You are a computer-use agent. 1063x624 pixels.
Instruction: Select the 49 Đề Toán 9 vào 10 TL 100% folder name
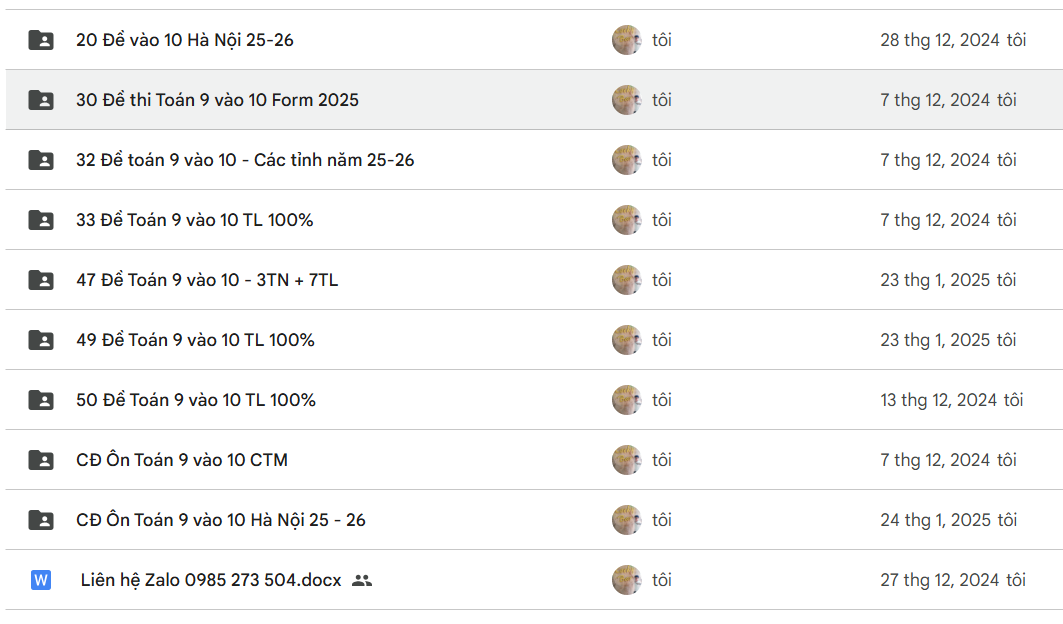click(195, 340)
